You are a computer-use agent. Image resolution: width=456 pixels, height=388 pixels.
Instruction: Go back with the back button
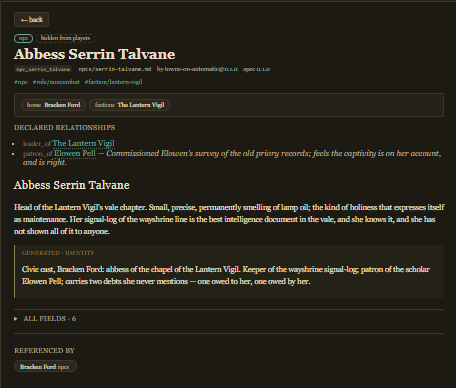(32, 20)
